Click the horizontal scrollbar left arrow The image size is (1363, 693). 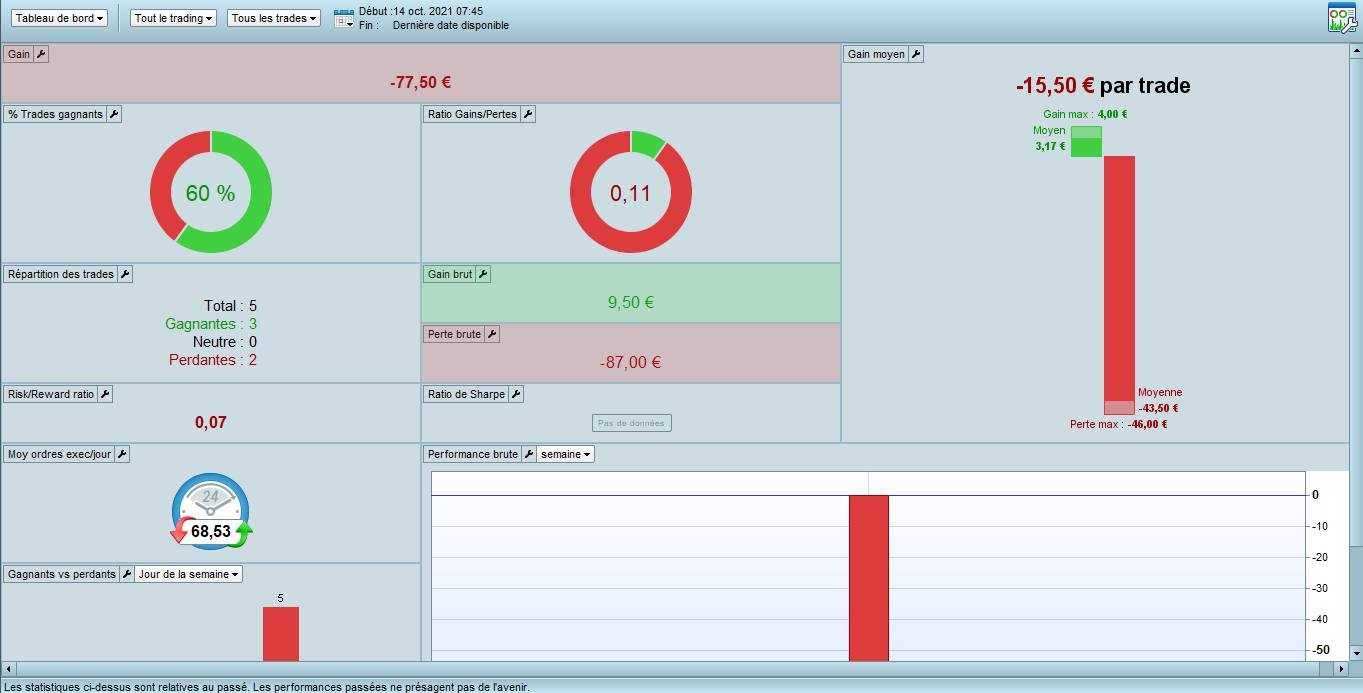[10, 668]
